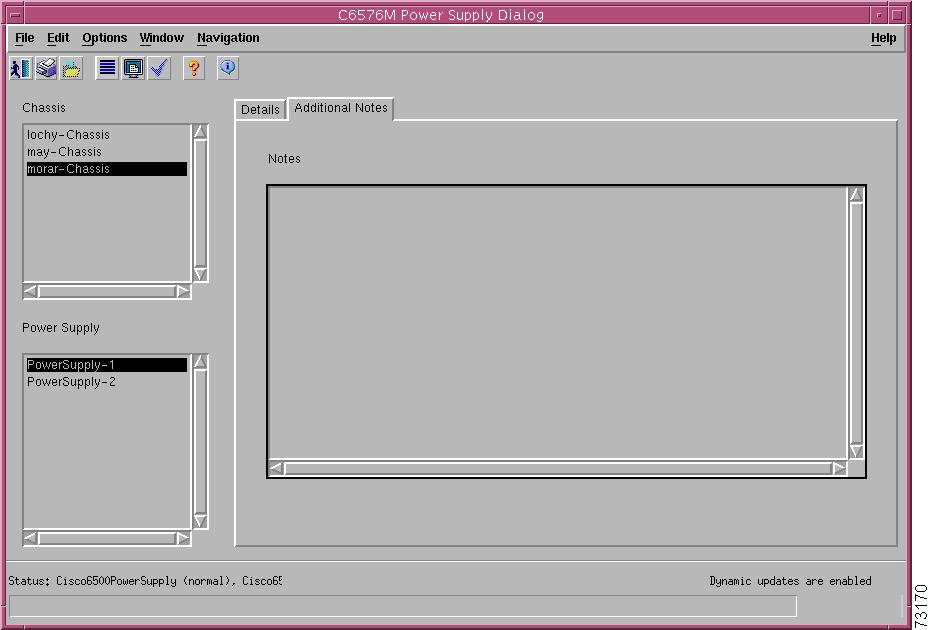Click the orange question mark icon
The height and width of the screenshot is (630, 932).
[193, 68]
